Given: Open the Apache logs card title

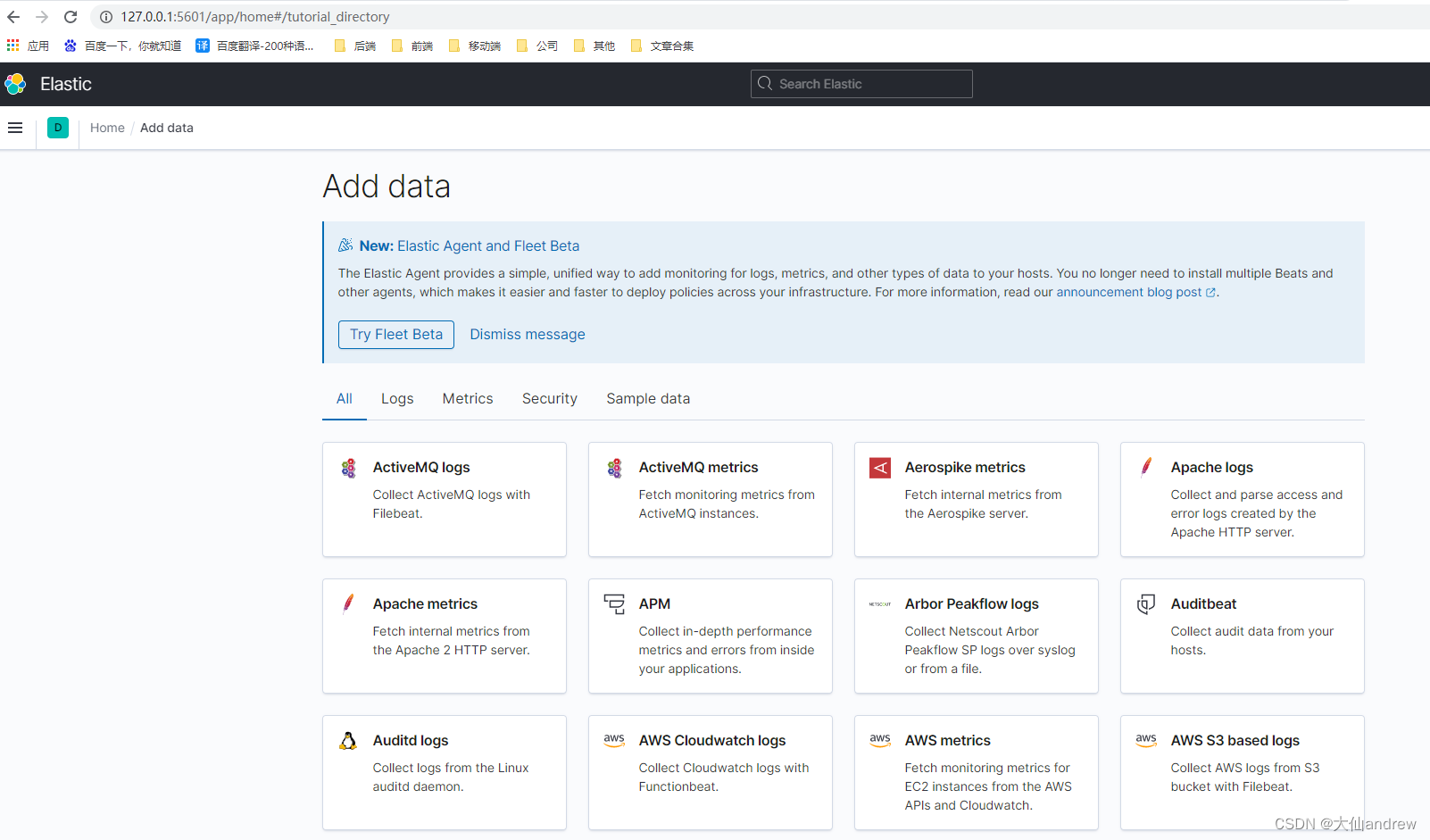Looking at the screenshot, I should coord(1212,468).
